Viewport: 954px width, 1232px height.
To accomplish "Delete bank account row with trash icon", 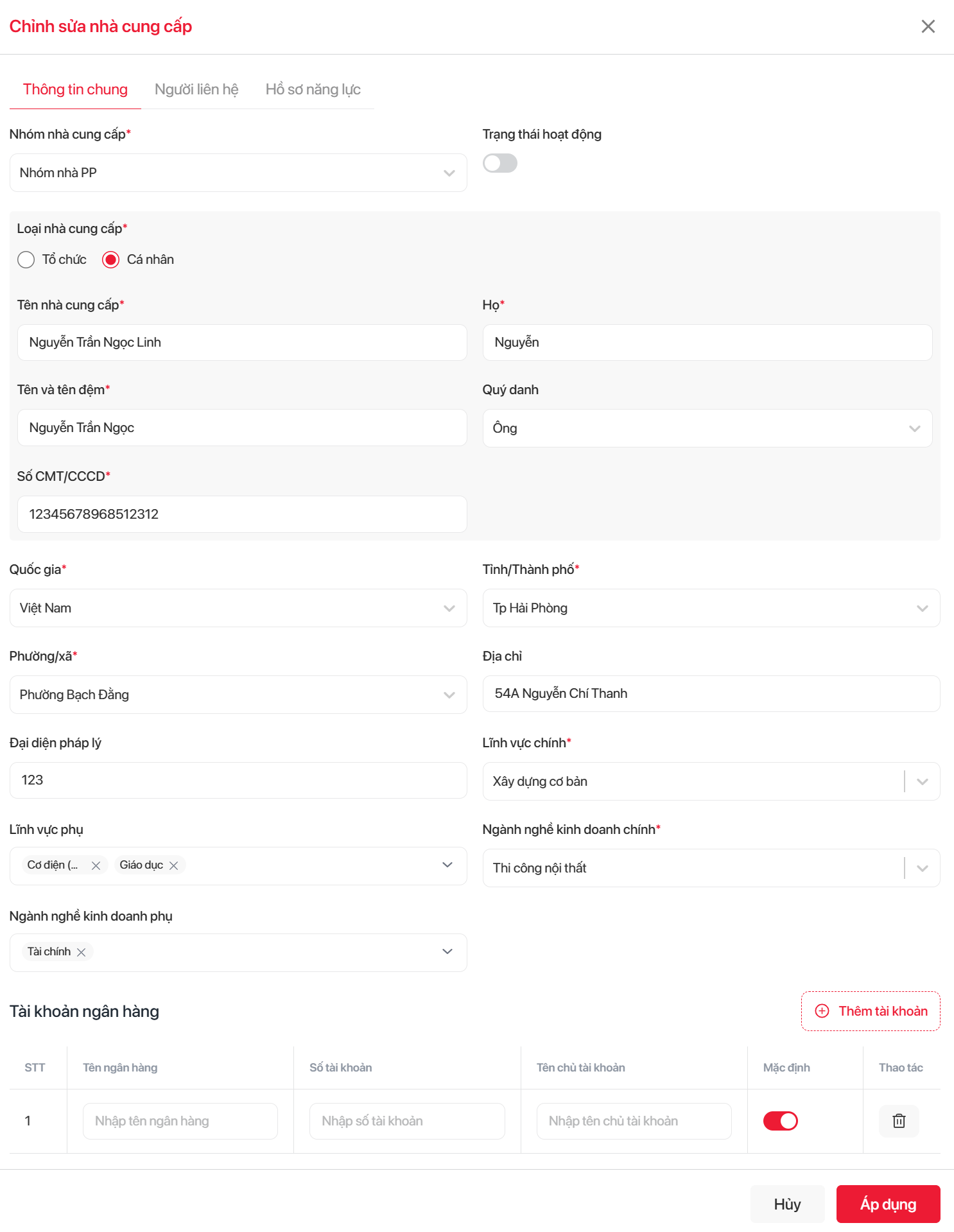I will (899, 1121).
